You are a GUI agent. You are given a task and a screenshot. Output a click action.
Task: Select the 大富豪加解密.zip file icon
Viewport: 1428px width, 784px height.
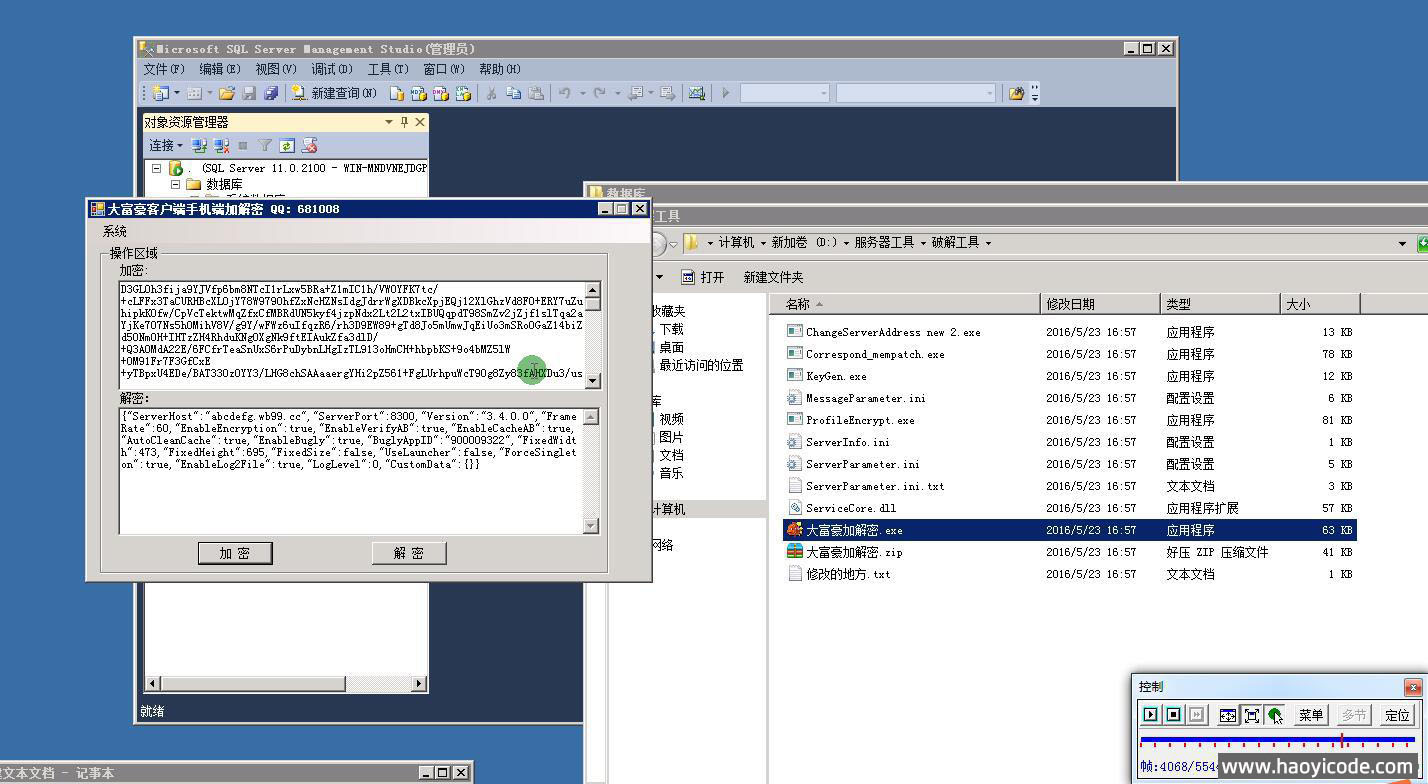coord(795,552)
